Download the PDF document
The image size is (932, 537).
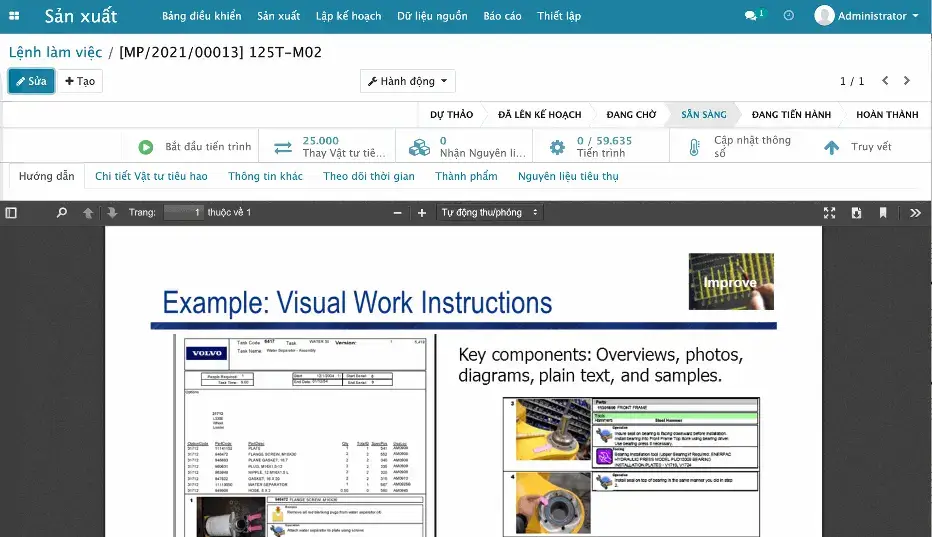pyautogui.click(x=856, y=213)
